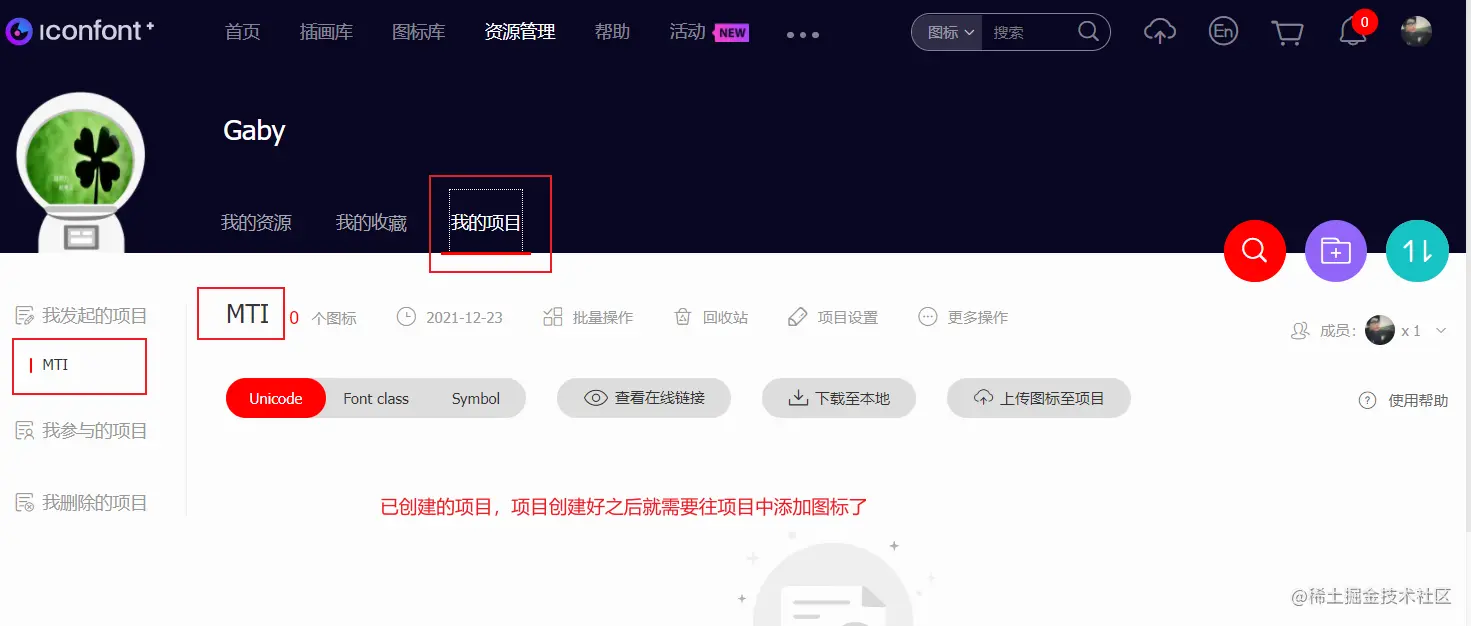Image resolution: width=1471 pixels, height=626 pixels.
Task: Open the 图标库 menu item
Action: [419, 32]
